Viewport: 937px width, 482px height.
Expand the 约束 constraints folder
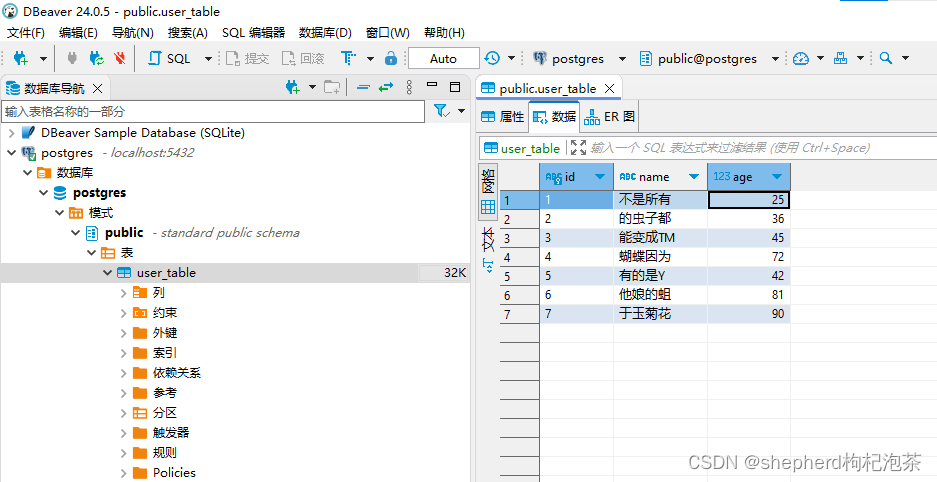123,312
